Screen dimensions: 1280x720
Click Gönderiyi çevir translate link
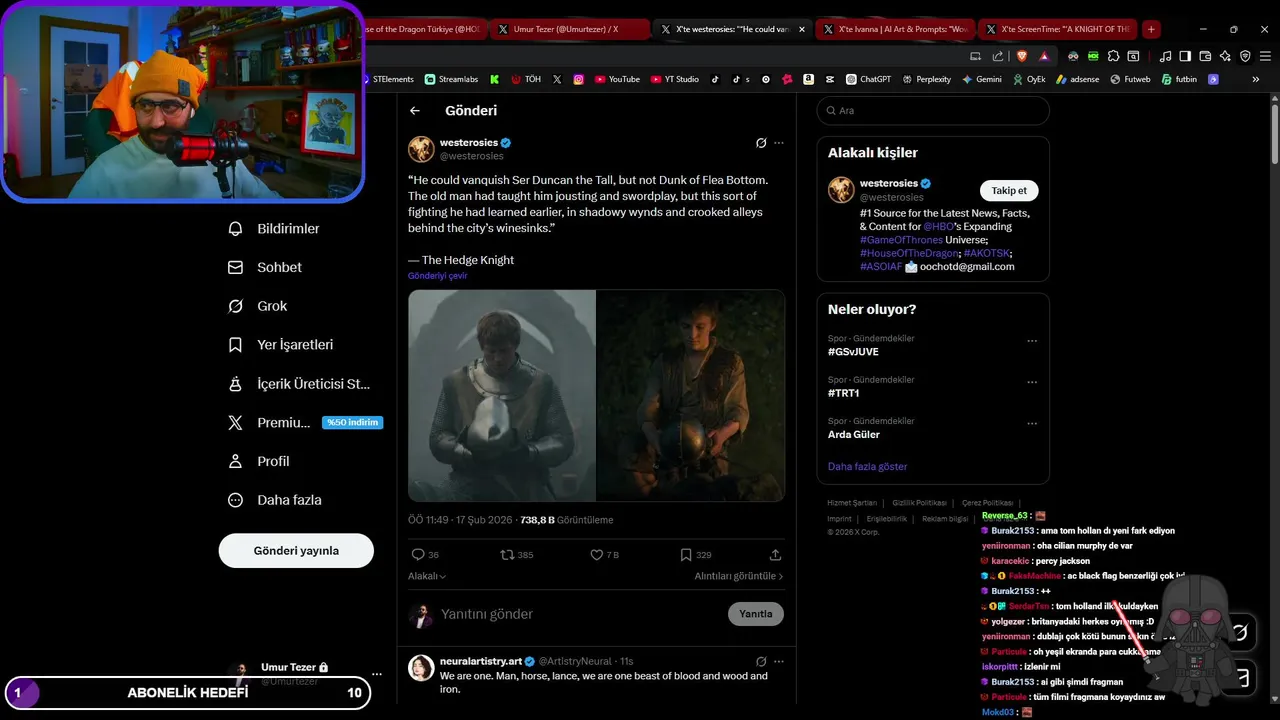(437, 276)
